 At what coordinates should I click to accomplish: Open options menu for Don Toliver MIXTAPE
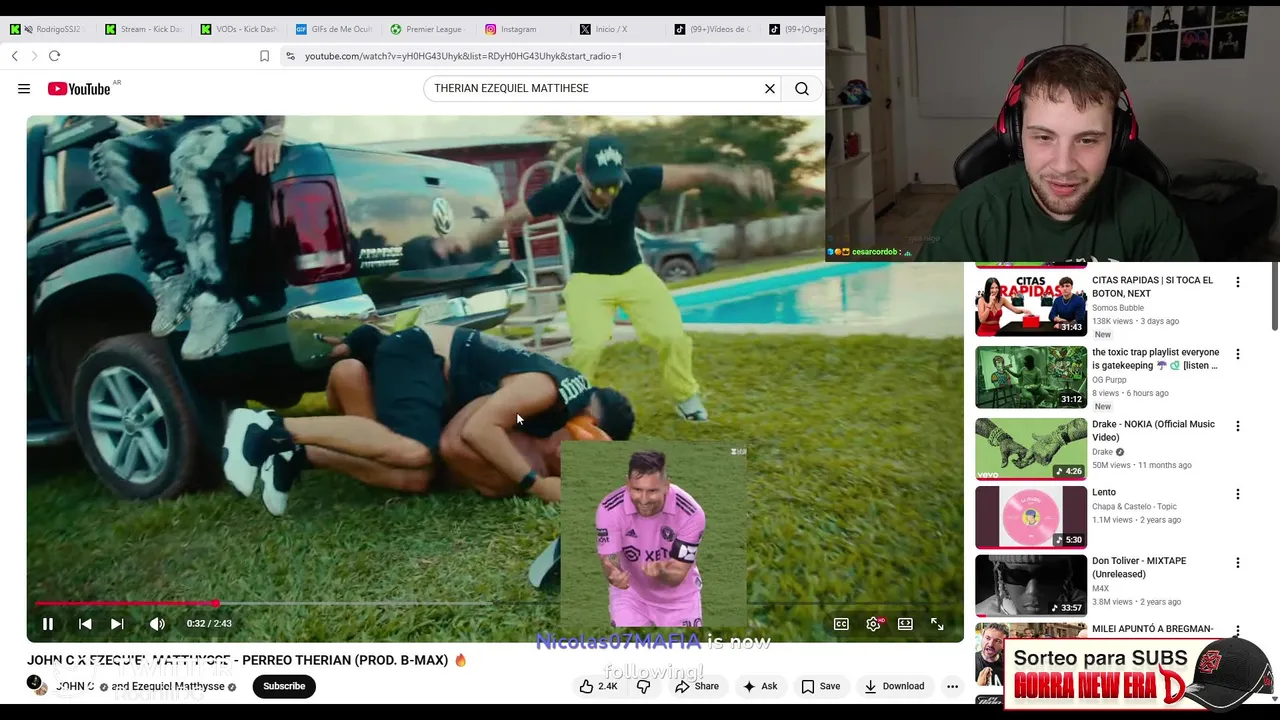click(x=1238, y=563)
